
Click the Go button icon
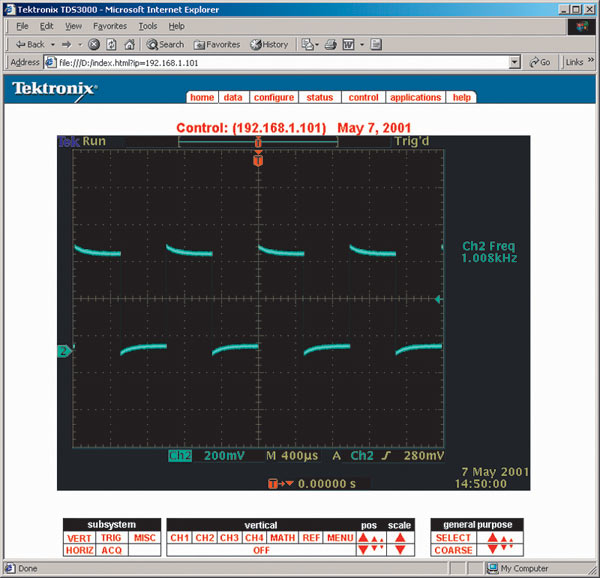pyautogui.click(x=540, y=62)
